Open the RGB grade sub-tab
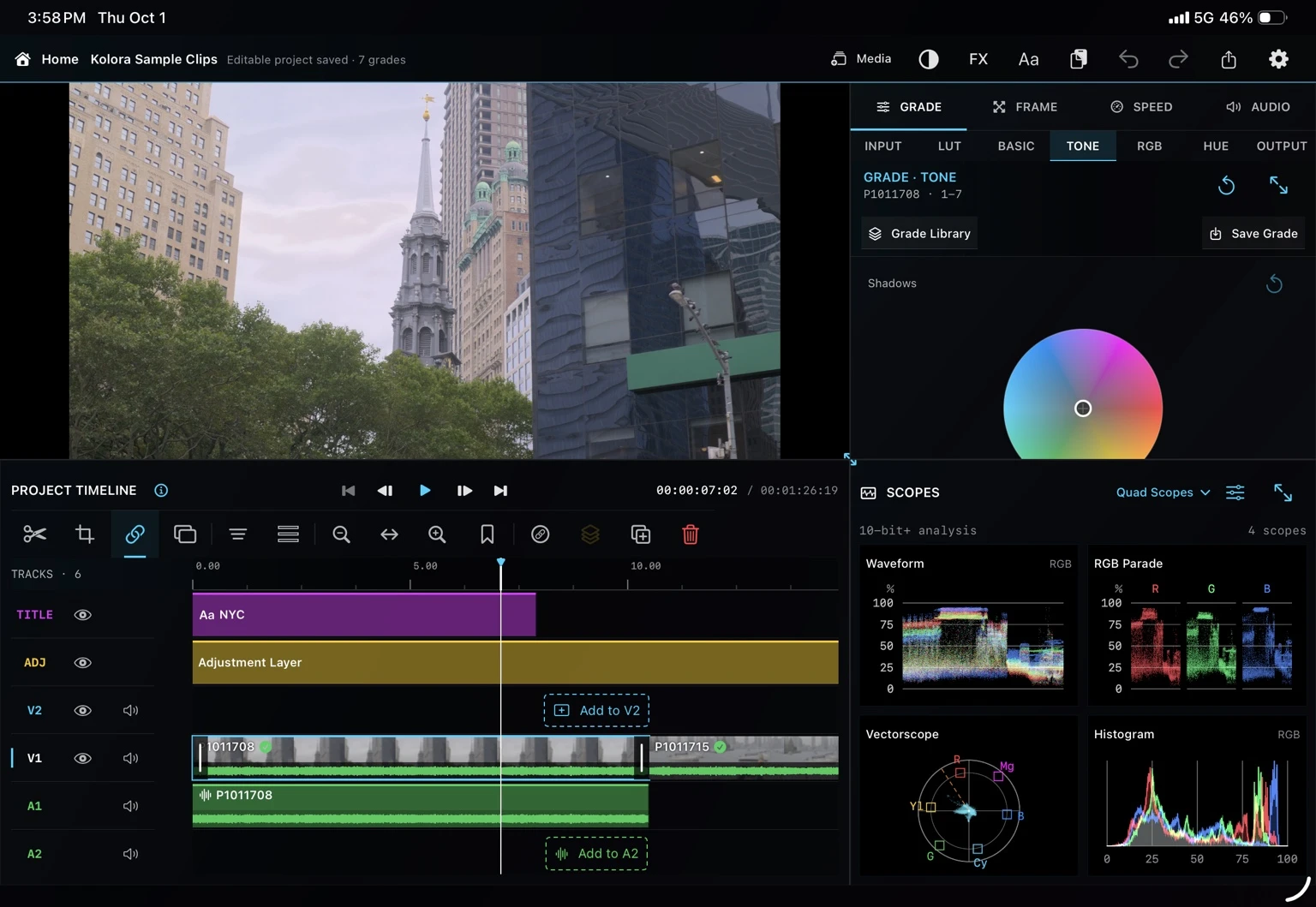 (x=1149, y=146)
